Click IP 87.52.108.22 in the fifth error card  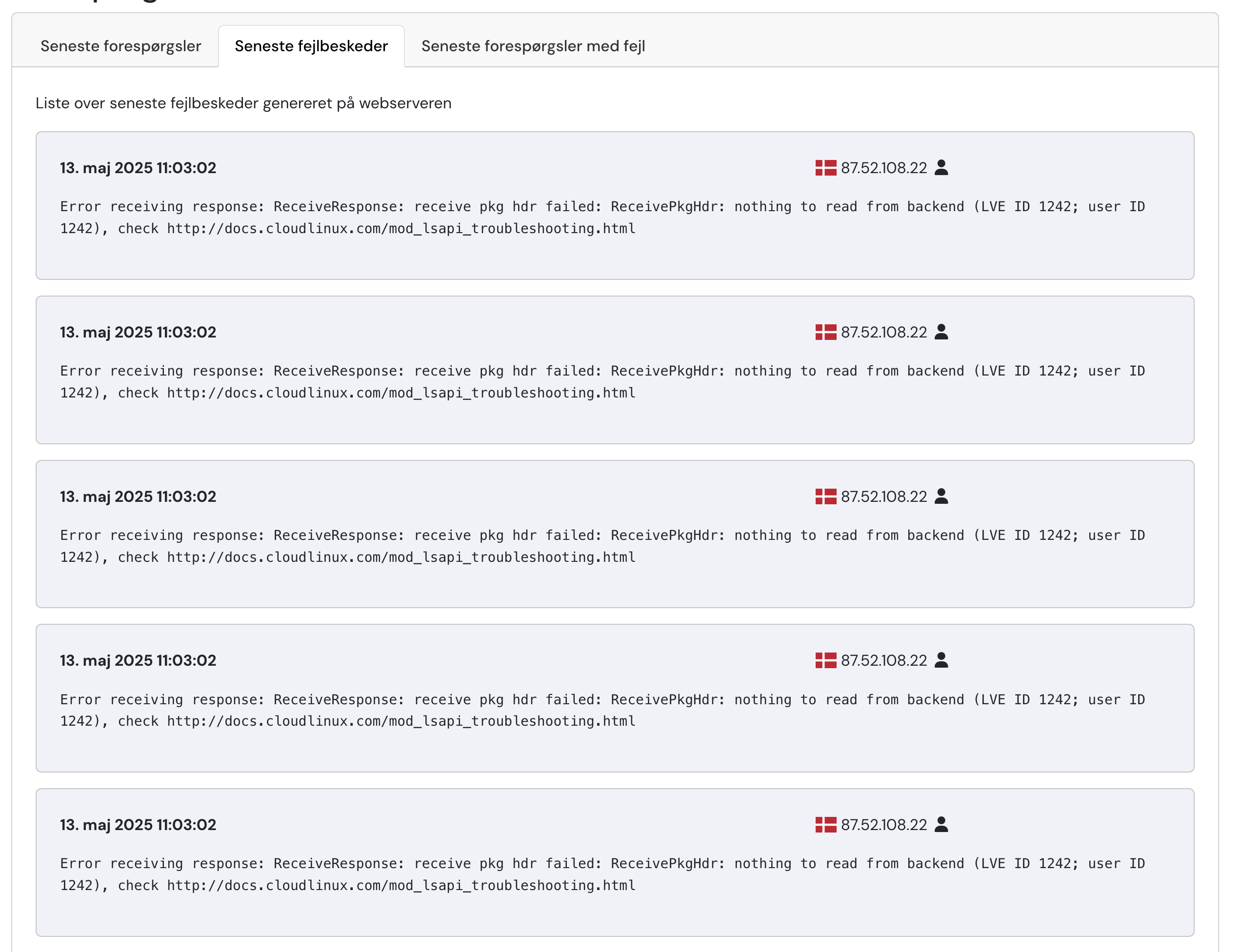pyautogui.click(x=884, y=825)
